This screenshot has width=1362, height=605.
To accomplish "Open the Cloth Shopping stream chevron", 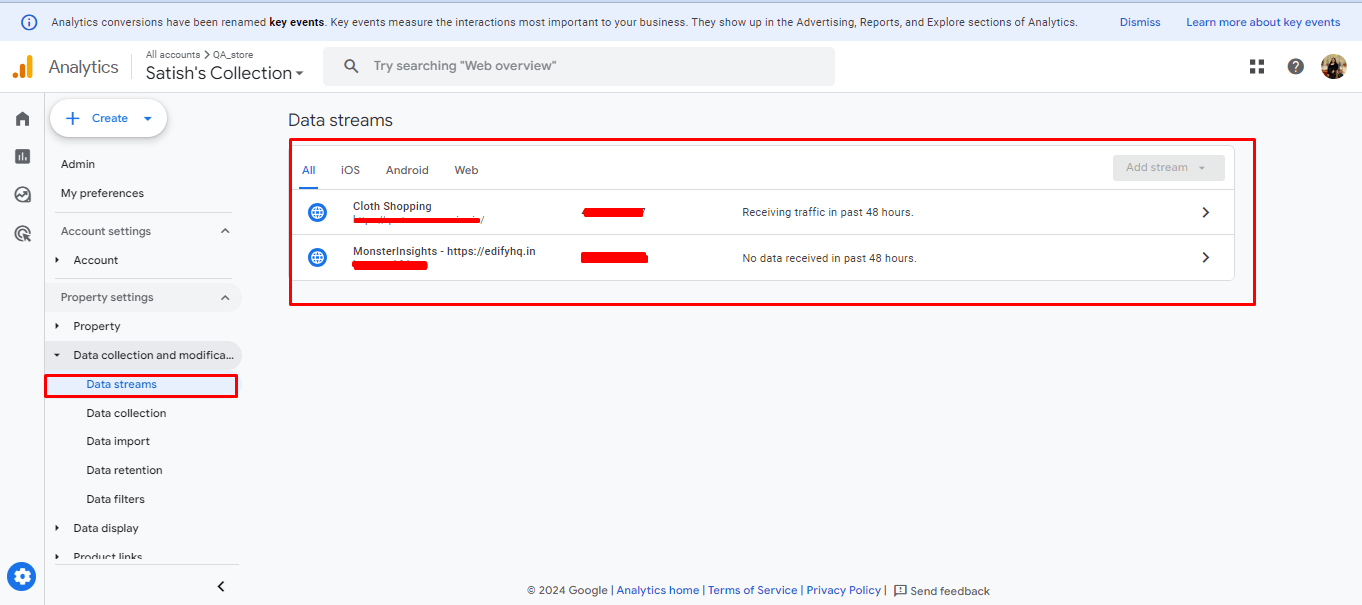I will pyautogui.click(x=1206, y=212).
